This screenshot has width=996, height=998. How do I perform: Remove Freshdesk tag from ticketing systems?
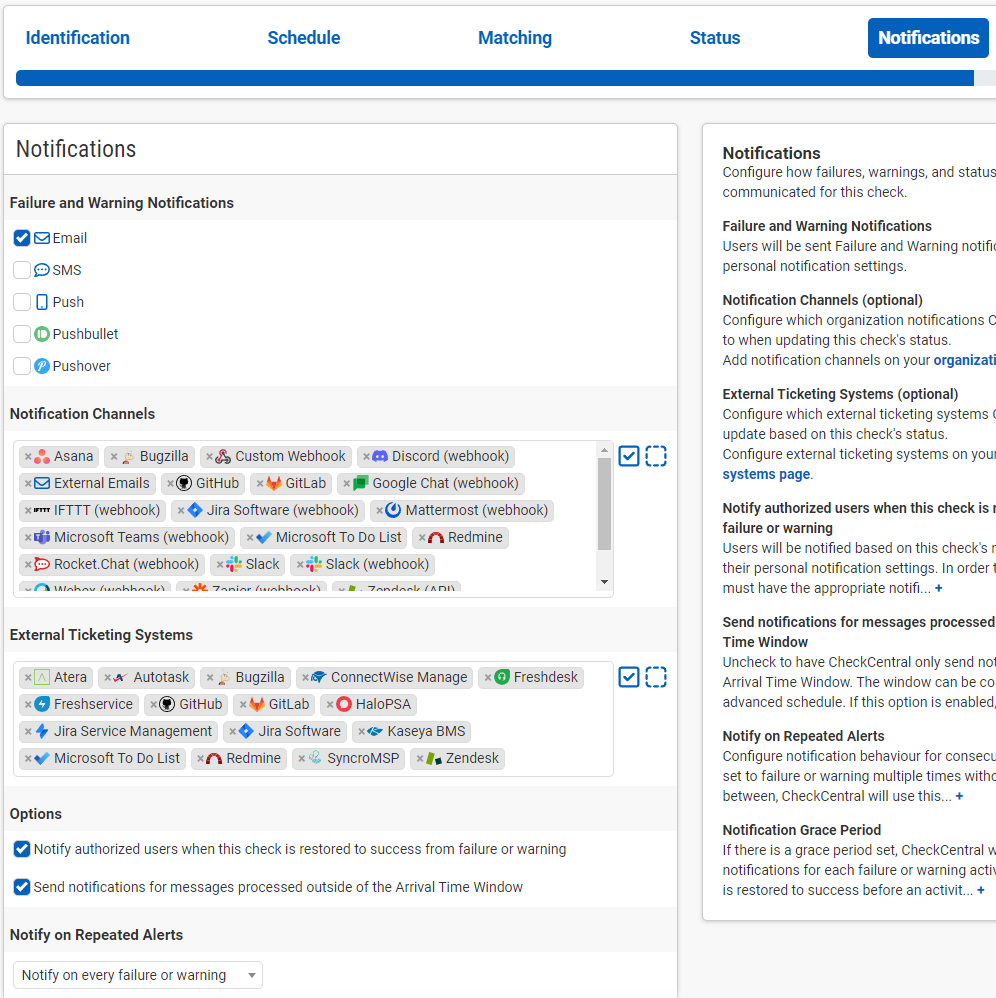[488, 678]
